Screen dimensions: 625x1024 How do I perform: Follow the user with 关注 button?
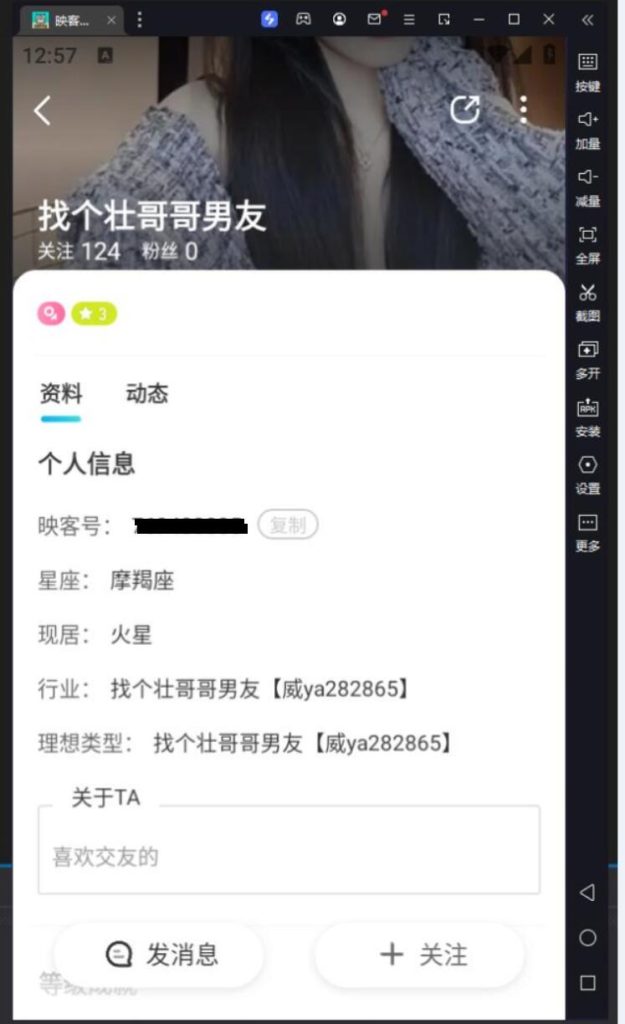pyautogui.click(x=421, y=955)
